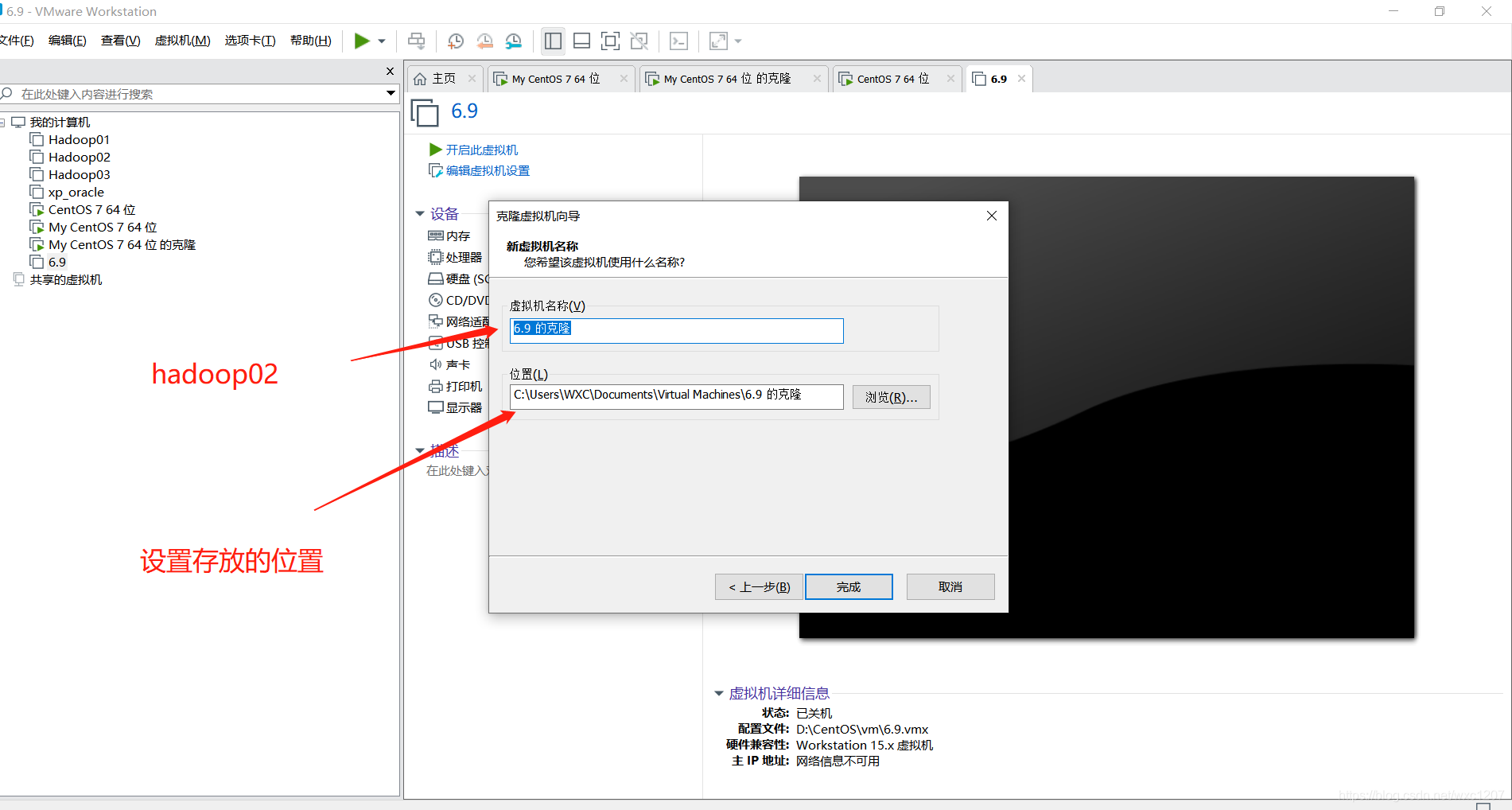Revert to snapshot toolbar icon

[484, 41]
